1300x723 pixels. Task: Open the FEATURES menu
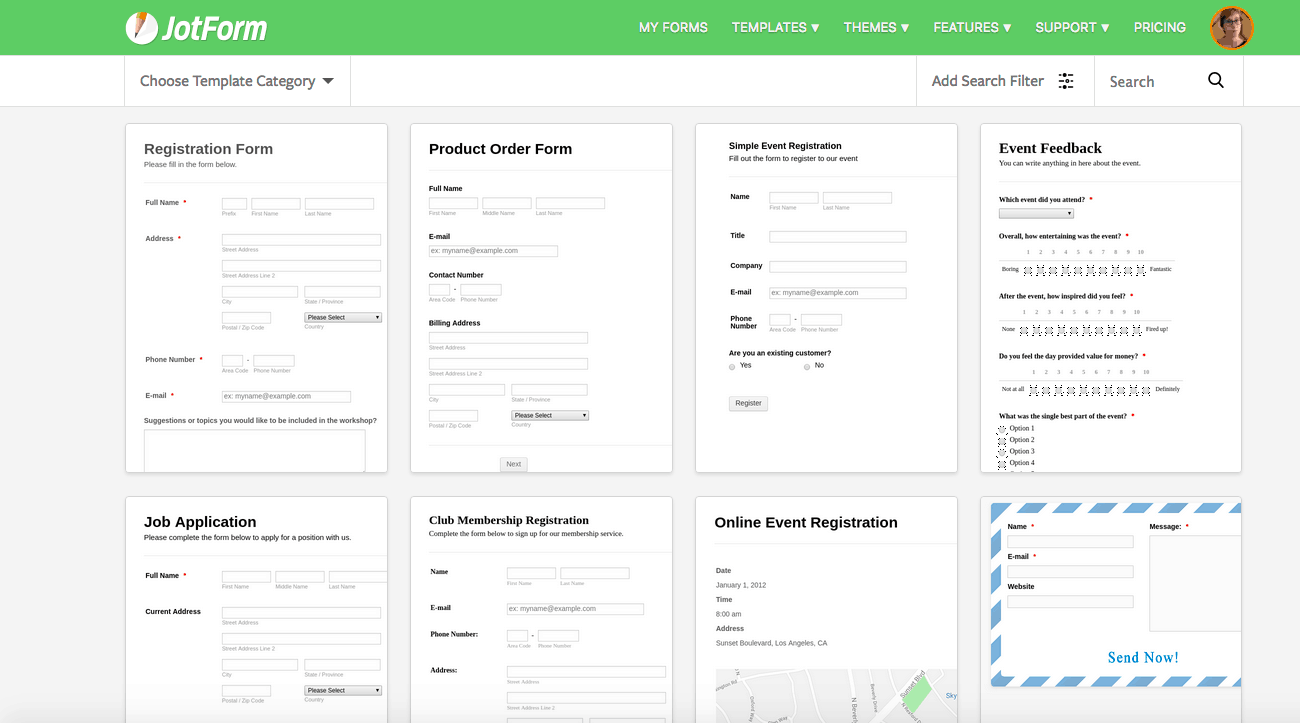click(x=971, y=27)
